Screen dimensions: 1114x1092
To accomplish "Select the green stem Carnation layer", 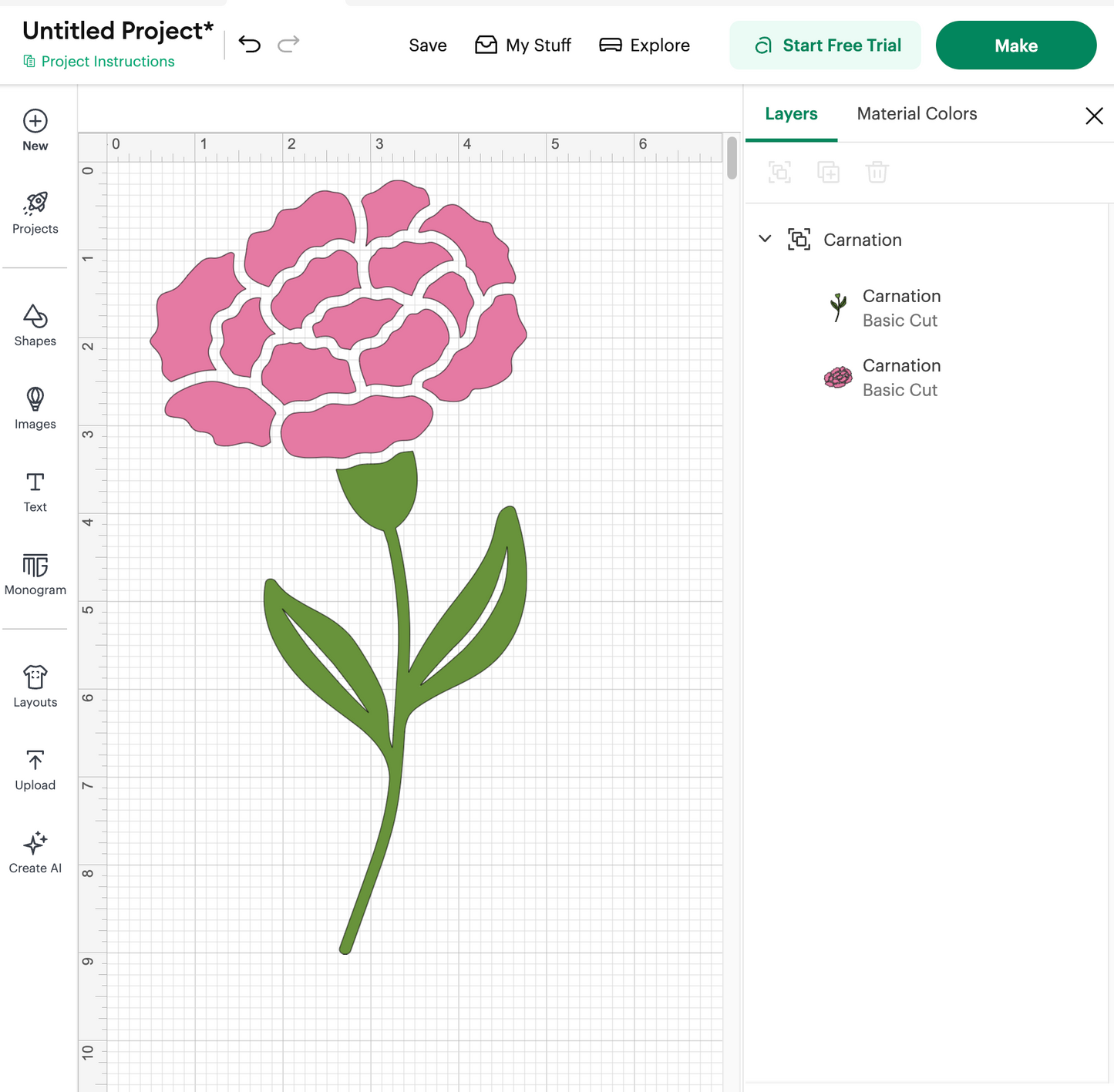I will [927, 308].
